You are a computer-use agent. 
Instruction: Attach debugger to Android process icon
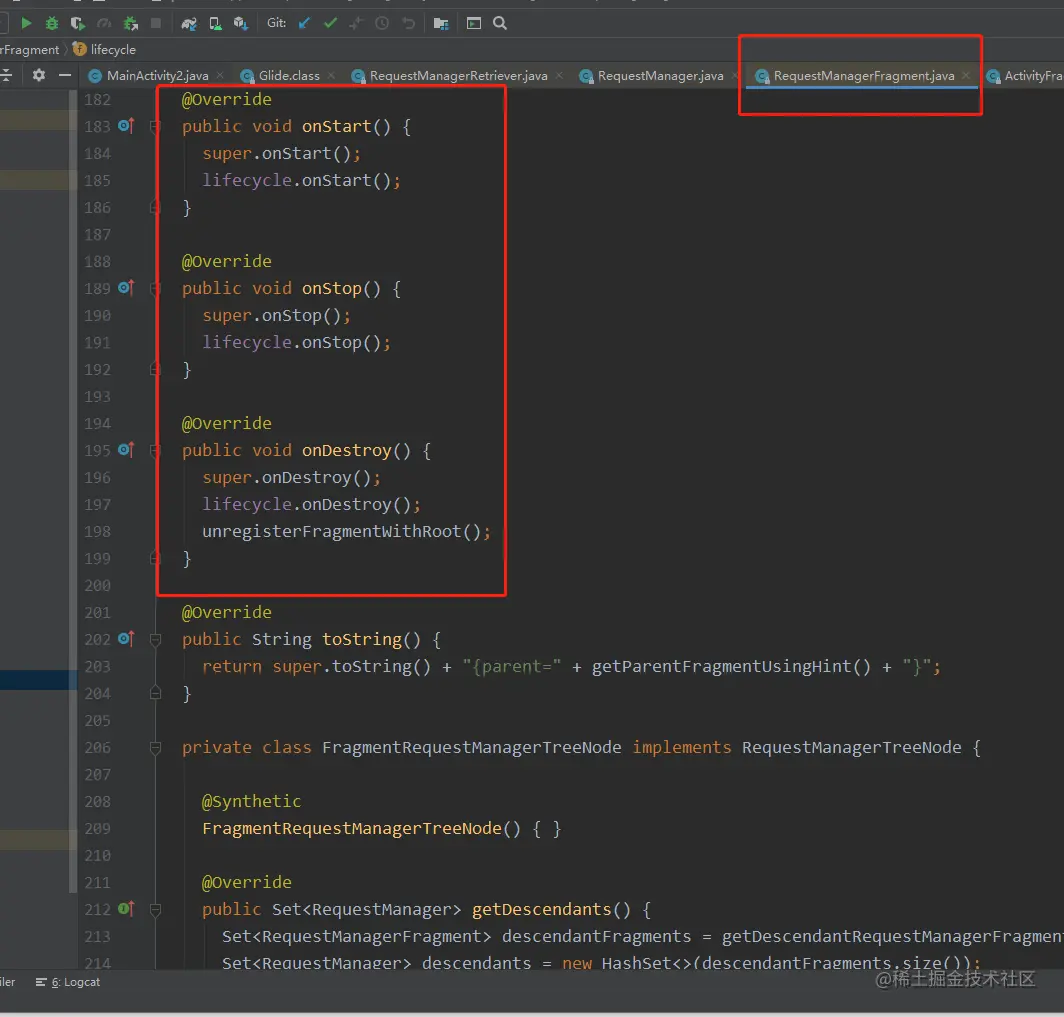tap(130, 24)
